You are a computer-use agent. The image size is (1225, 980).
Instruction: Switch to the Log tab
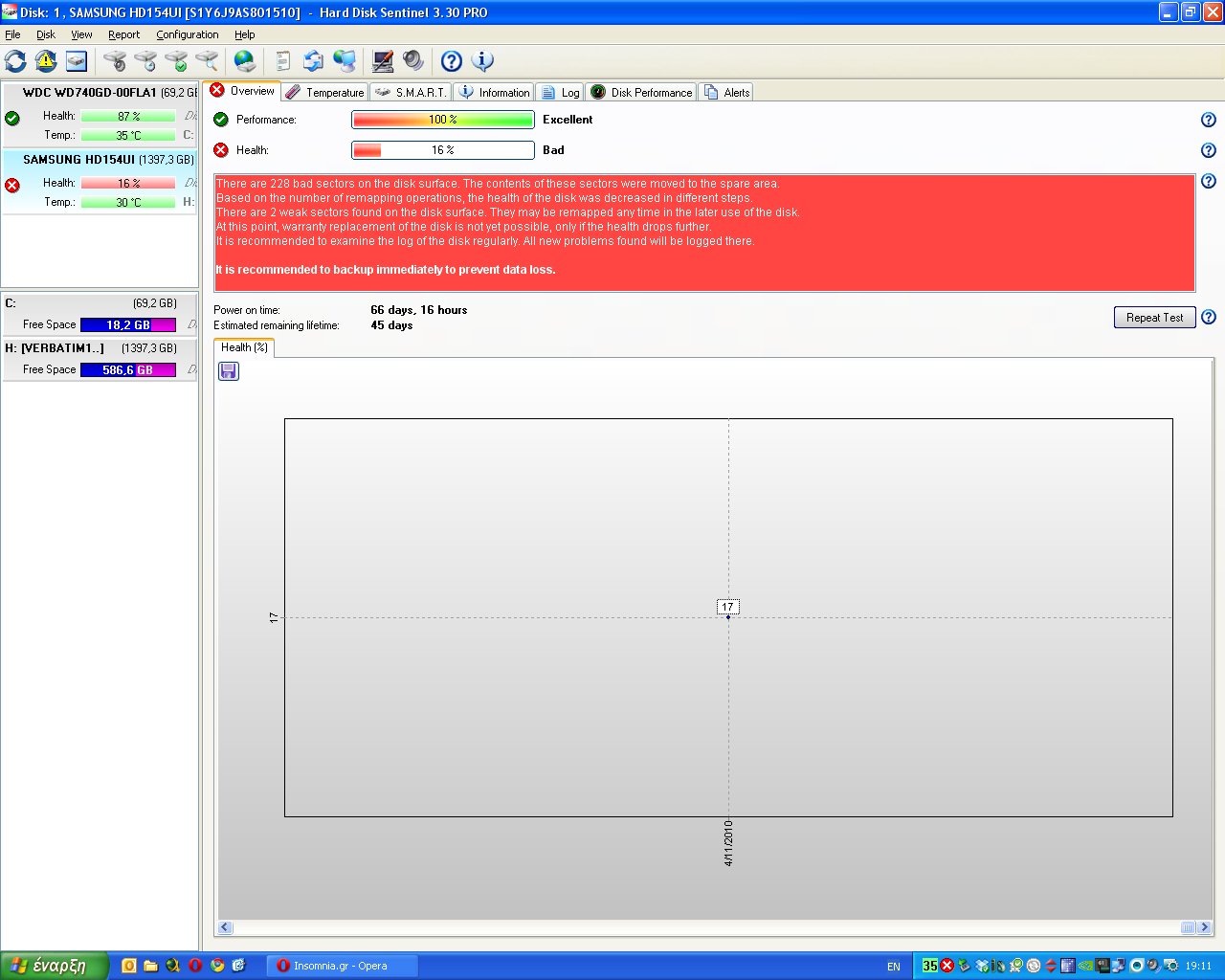pyautogui.click(x=560, y=93)
